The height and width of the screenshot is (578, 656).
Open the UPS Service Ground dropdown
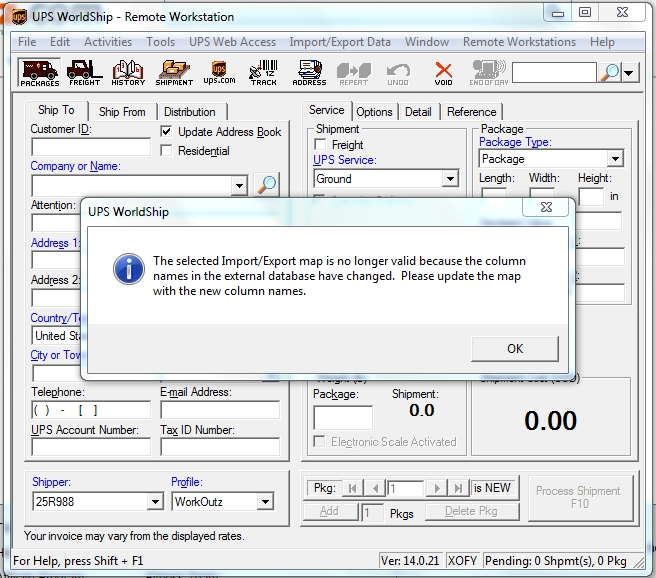pyautogui.click(x=450, y=179)
